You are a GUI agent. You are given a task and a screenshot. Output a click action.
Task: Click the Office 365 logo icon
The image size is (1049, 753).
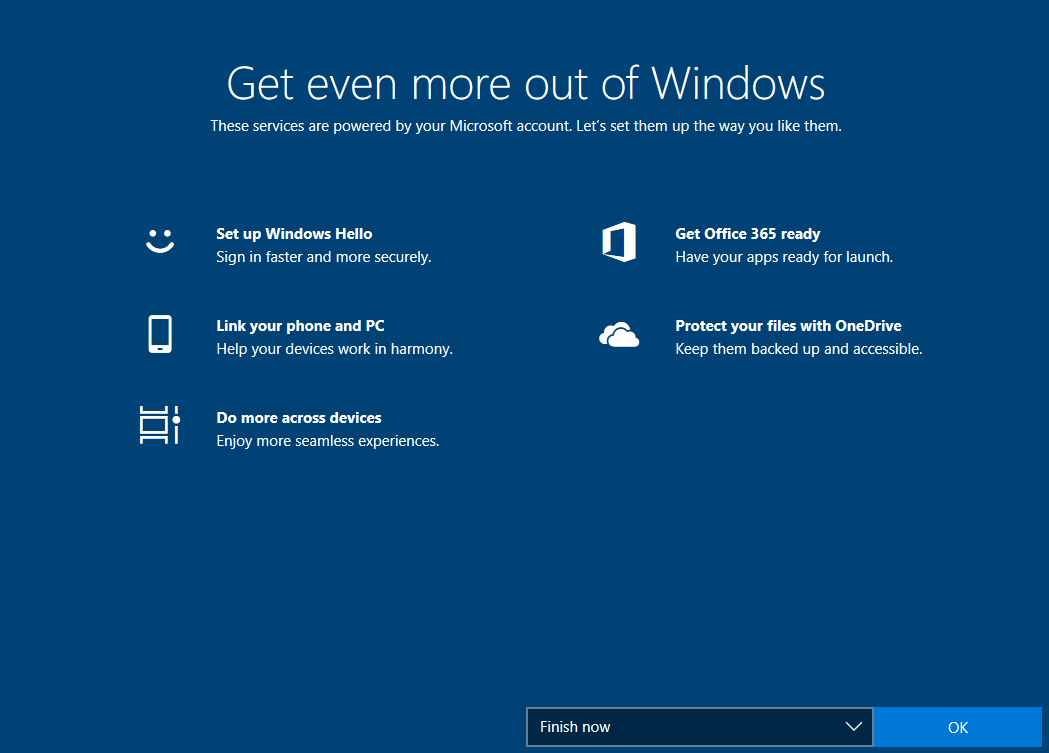[x=619, y=241]
